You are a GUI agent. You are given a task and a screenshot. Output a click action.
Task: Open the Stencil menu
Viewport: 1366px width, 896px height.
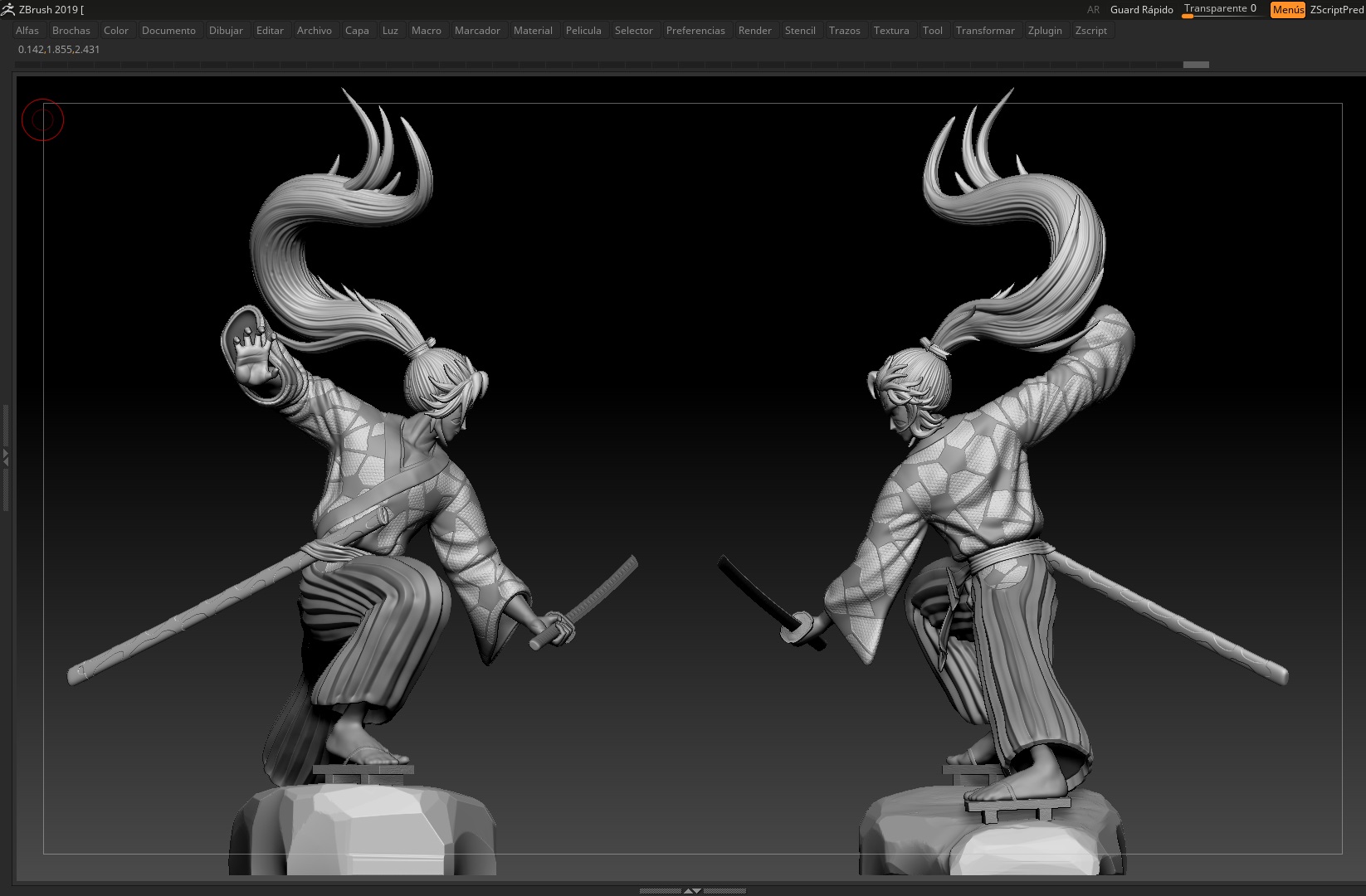[x=800, y=31]
